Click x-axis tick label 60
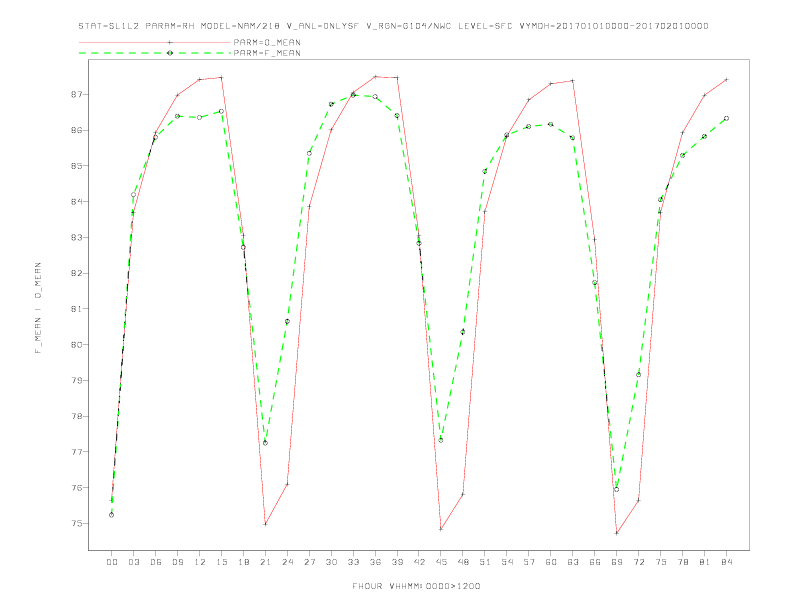The height and width of the screenshot is (612, 792). (551, 562)
